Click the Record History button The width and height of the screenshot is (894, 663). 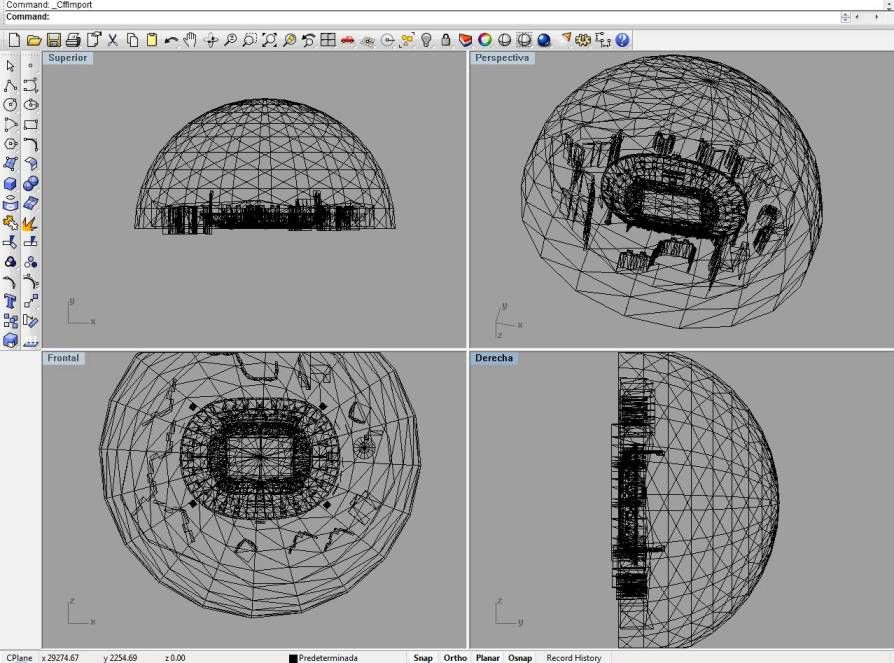pyautogui.click(x=573, y=657)
